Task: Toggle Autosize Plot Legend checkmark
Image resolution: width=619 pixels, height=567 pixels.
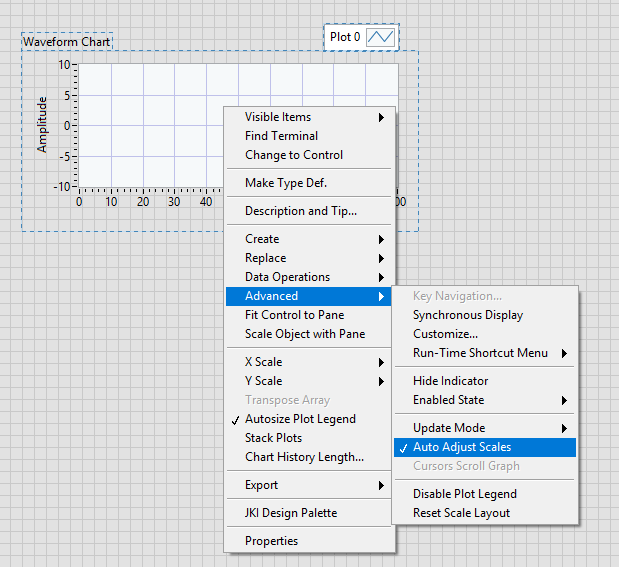Action: click(300, 419)
